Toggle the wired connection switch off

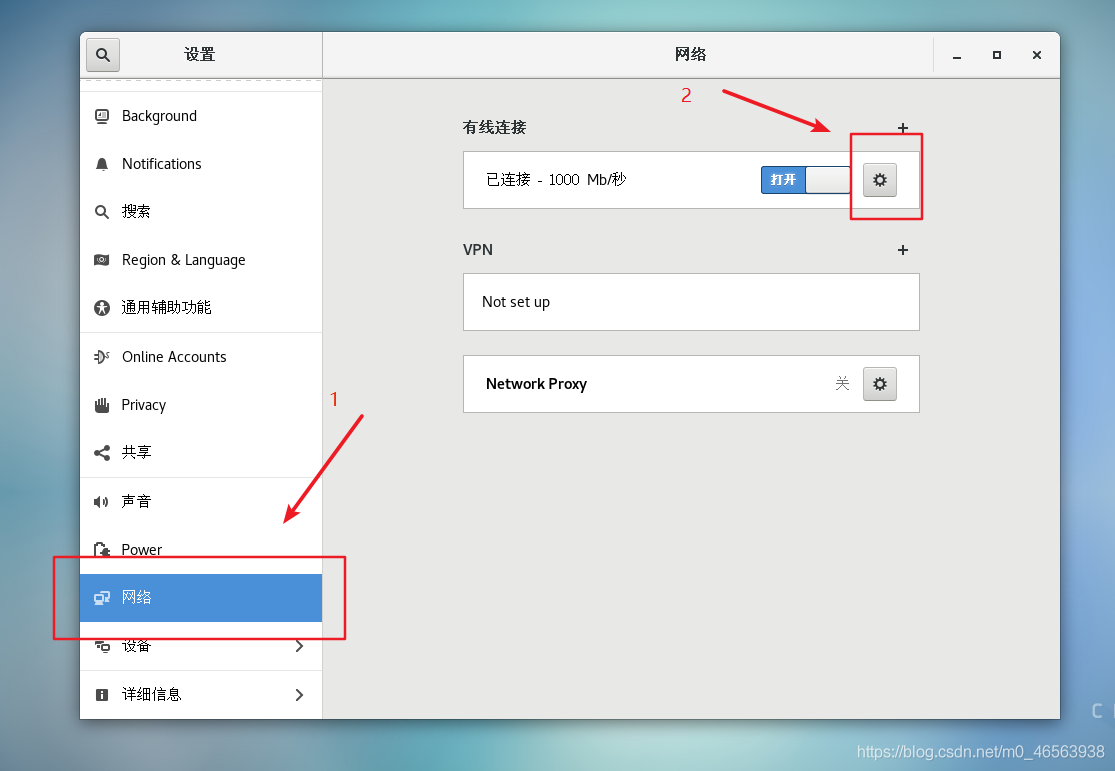(806, 180)
